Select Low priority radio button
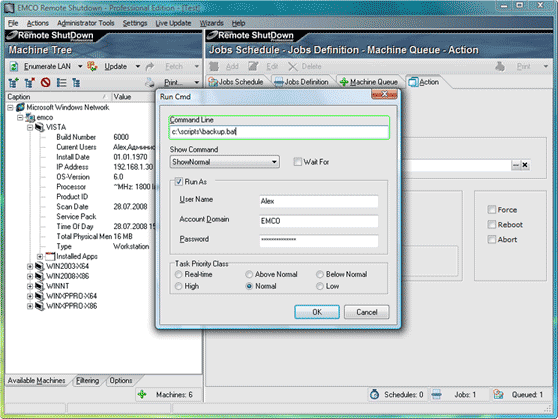The image size is (558, 419). [320, 286]
